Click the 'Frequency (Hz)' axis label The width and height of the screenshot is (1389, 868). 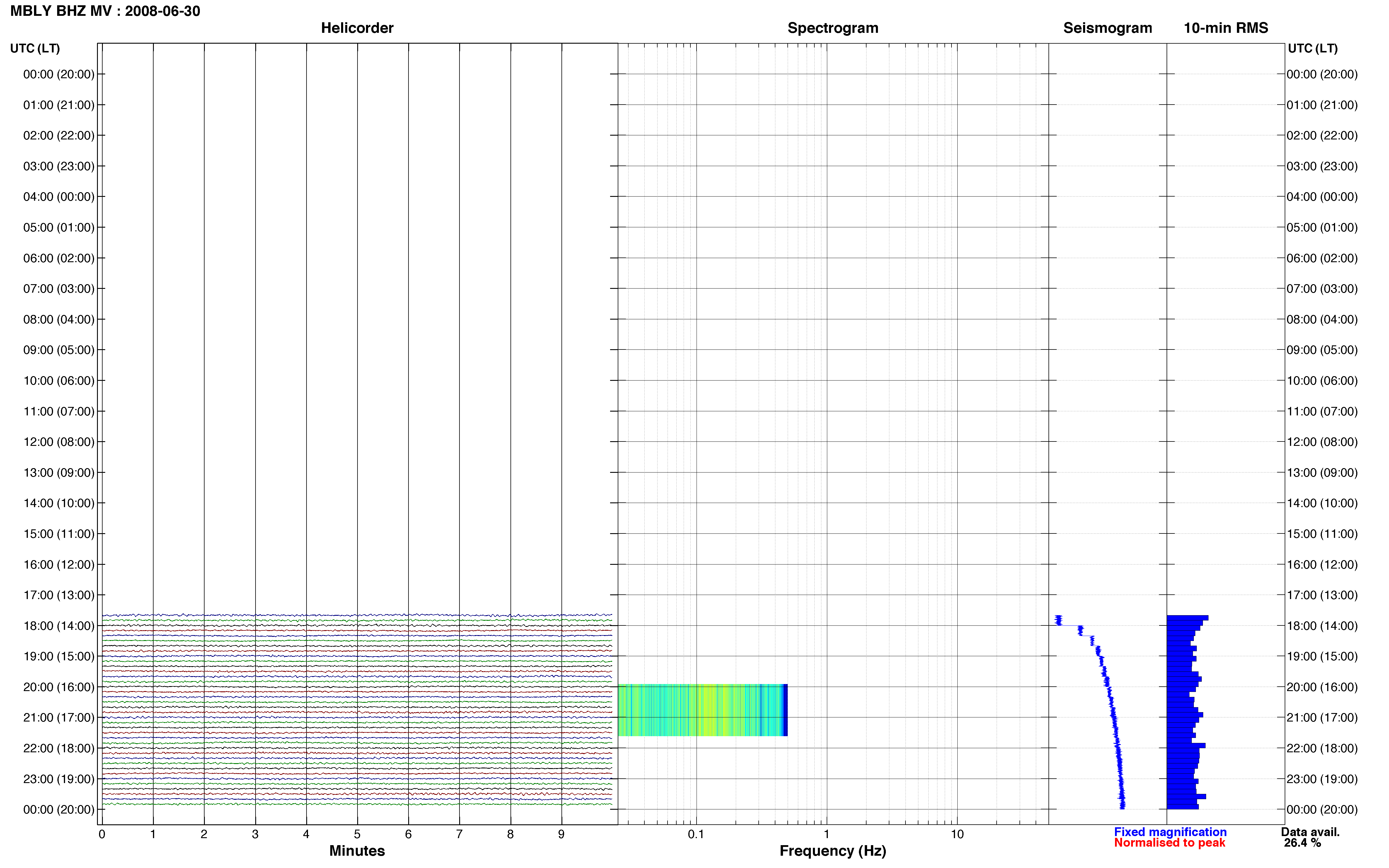coord(833,851)
